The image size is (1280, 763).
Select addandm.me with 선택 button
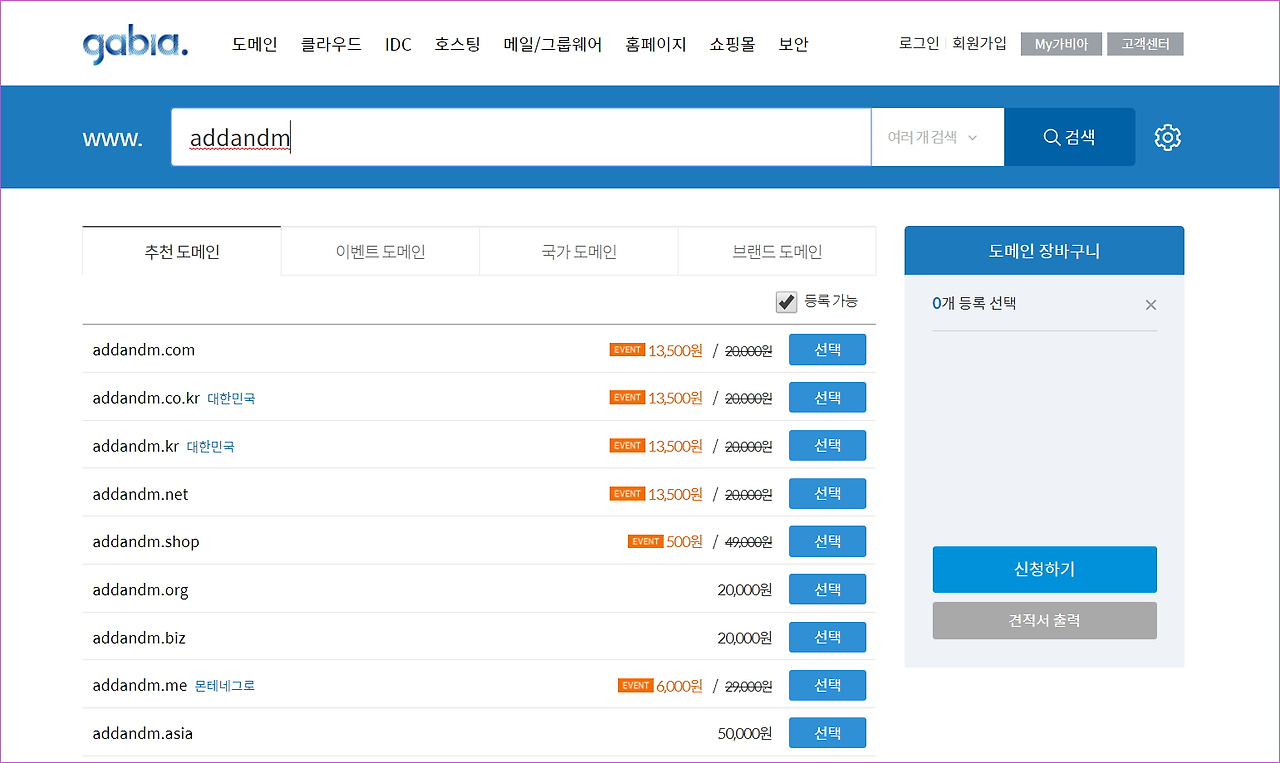(x=827, y=686)
